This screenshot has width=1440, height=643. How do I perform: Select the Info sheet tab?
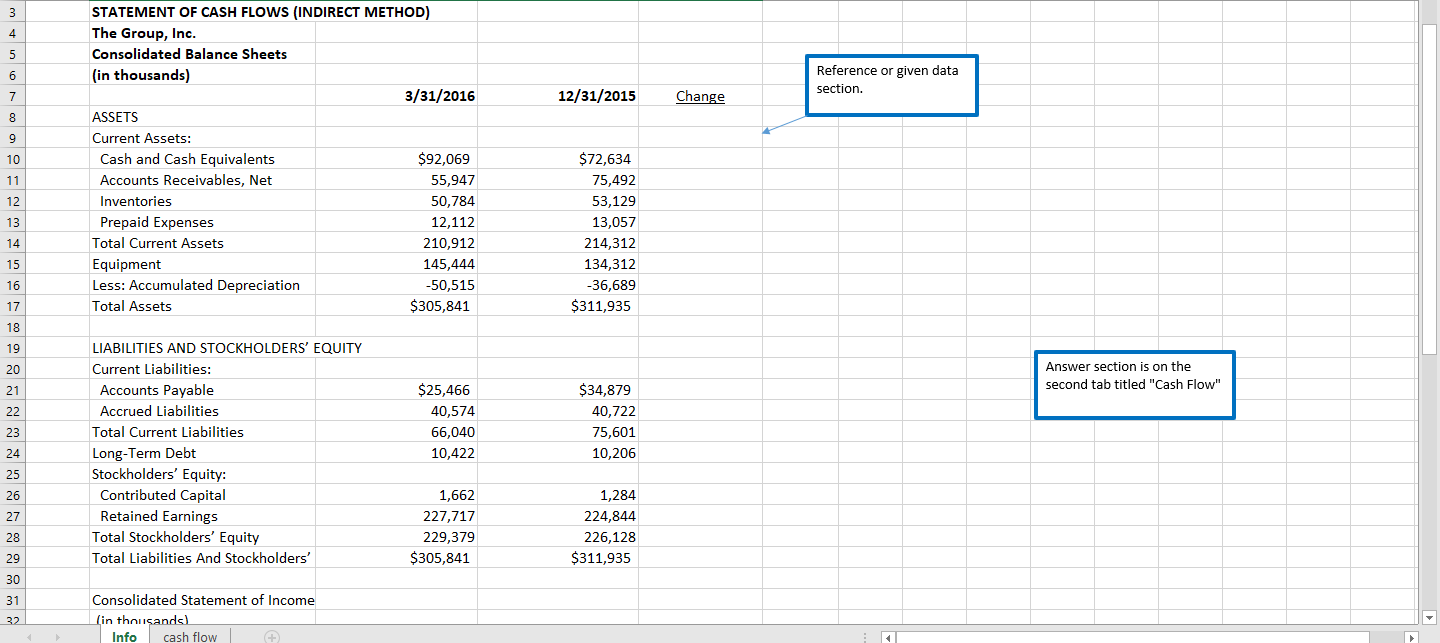124,637
